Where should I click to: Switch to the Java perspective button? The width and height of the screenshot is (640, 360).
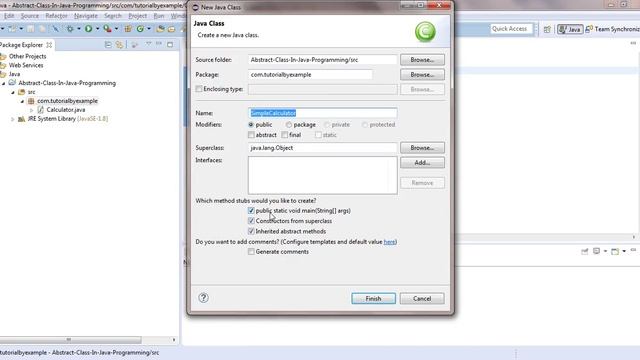570,29
